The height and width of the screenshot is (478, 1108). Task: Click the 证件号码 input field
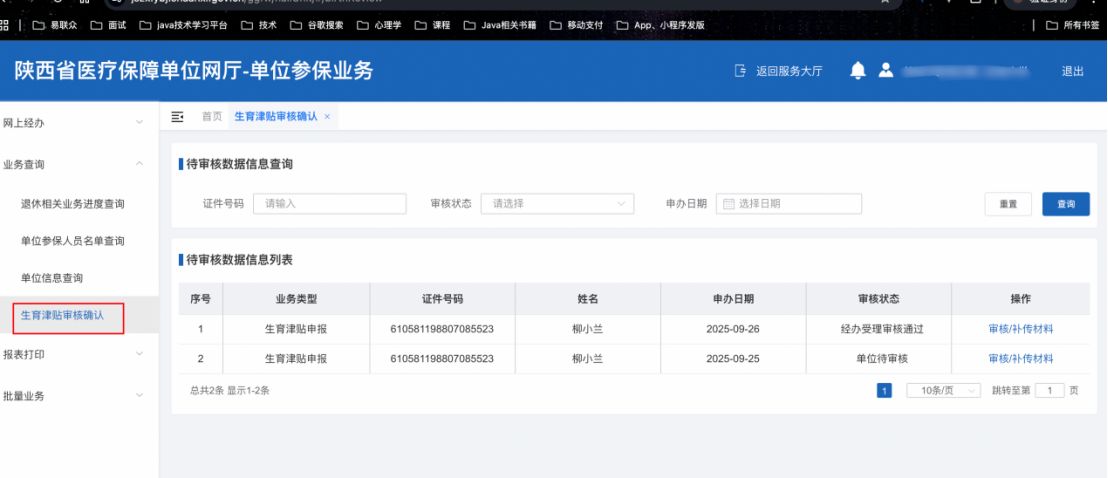(x=330, y=204)
